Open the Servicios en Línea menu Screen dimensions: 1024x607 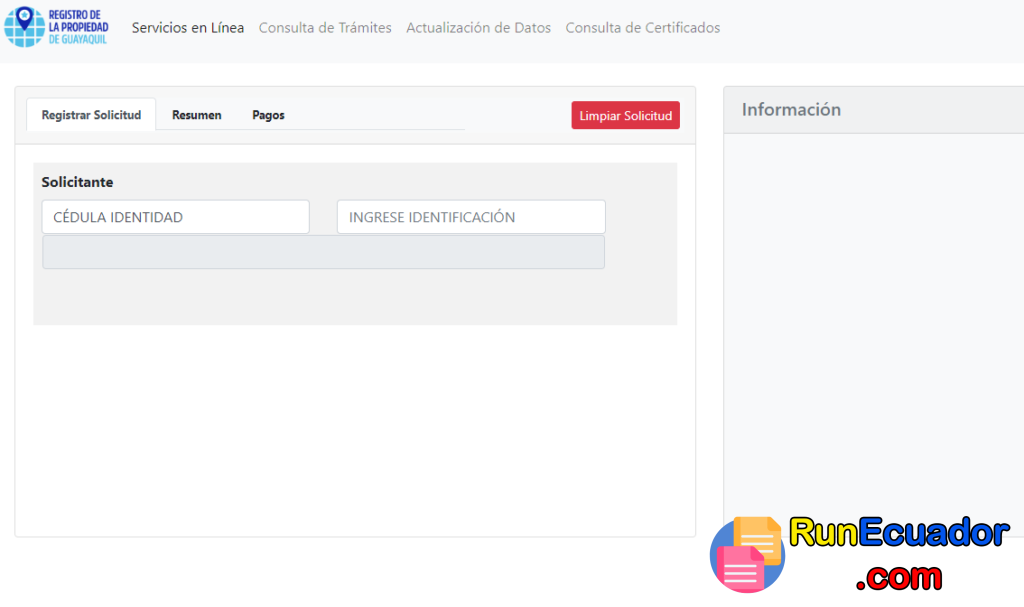(188, 27)
